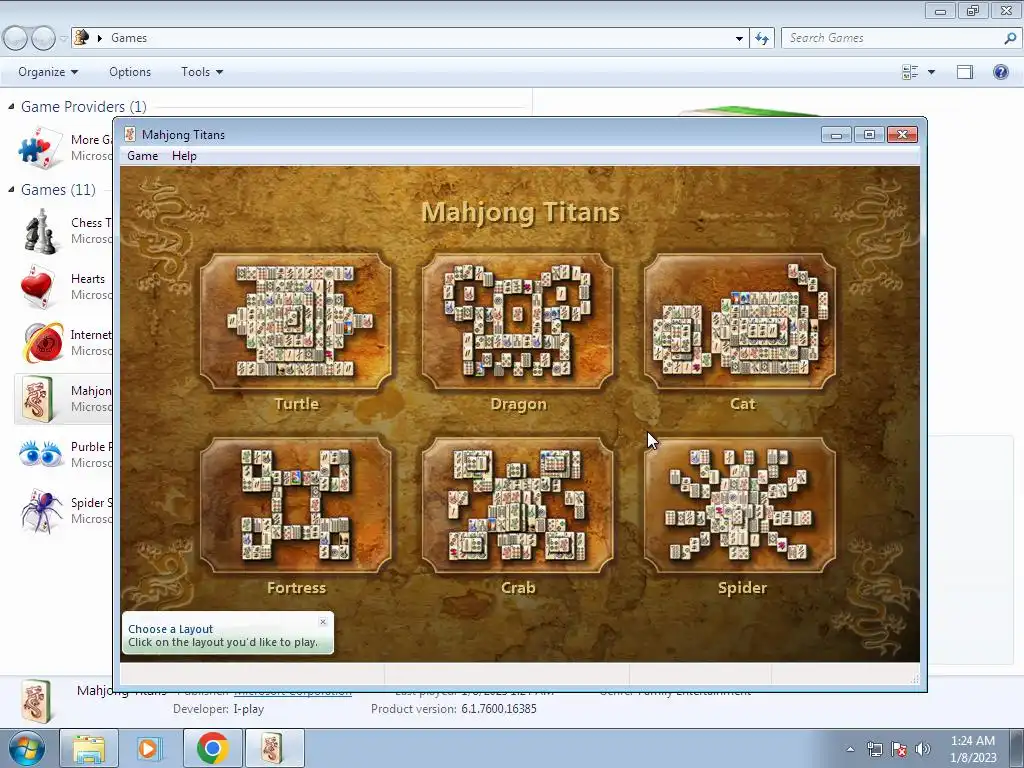Choose the Crab layout thumbnail

click(518, 505)
